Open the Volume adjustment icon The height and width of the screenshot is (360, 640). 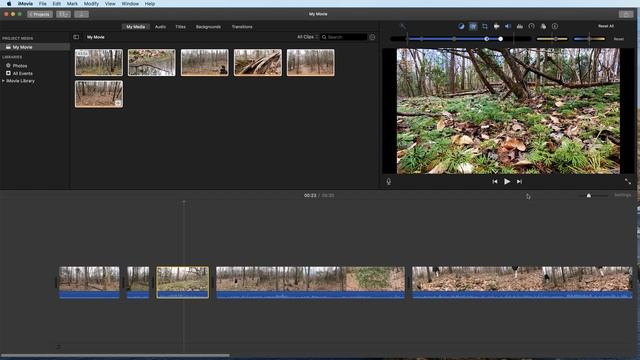508,26
